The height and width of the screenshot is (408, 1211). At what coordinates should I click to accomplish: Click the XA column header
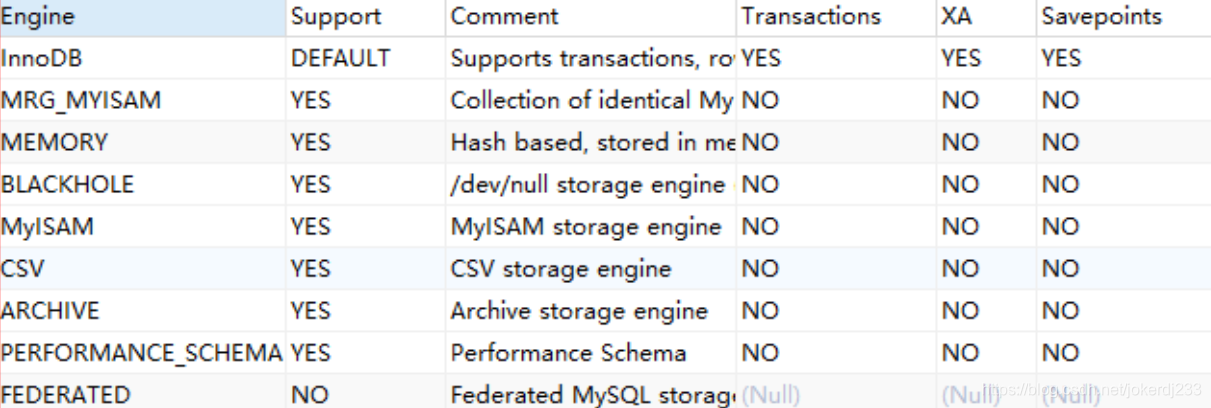986,17
